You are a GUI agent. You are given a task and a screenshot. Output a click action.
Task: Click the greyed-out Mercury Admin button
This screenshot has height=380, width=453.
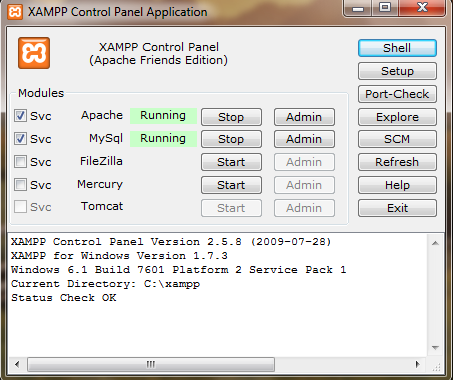coord(304,185)
